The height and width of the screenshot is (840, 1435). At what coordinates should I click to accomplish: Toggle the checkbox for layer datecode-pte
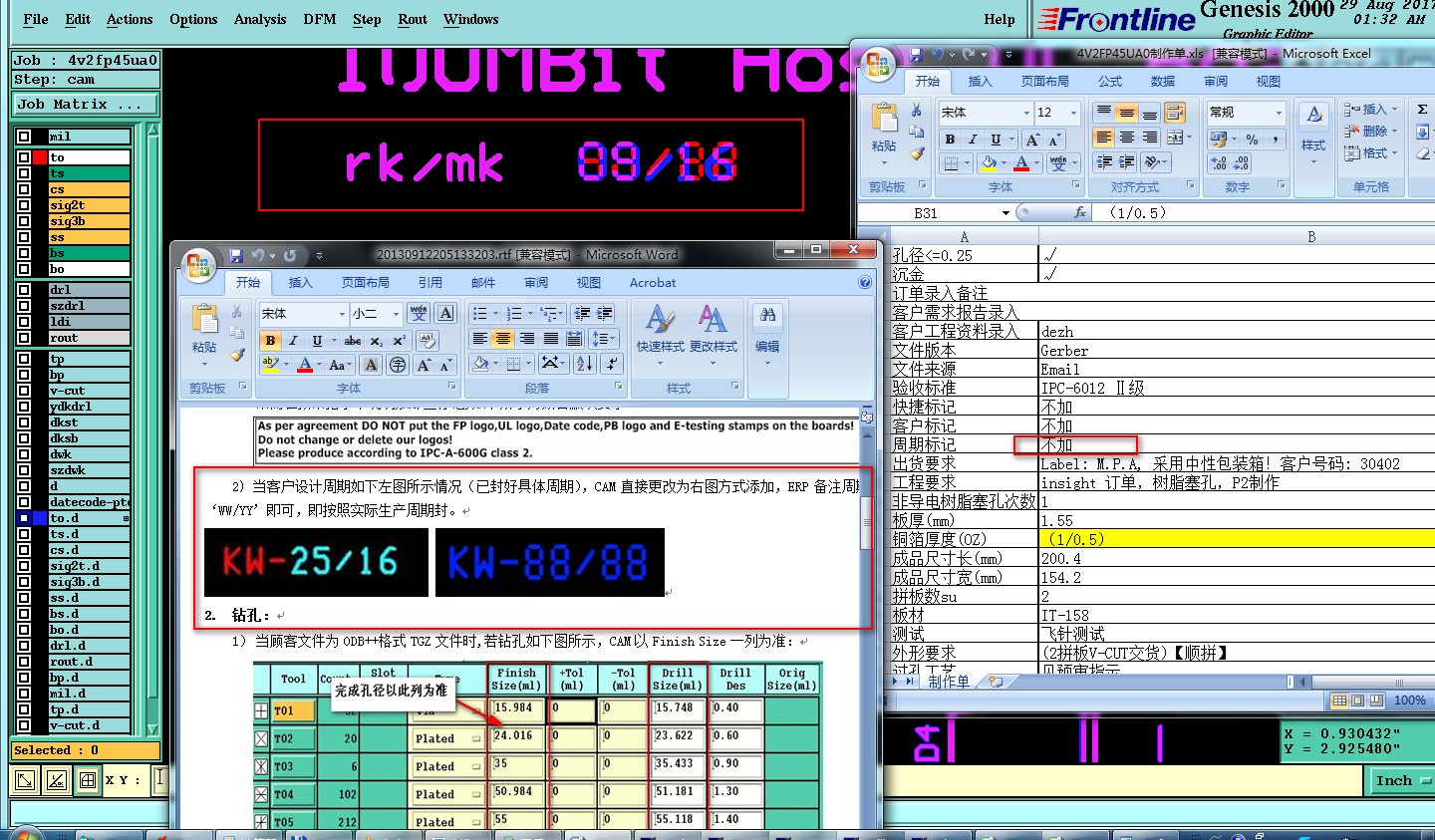(24, 502)
